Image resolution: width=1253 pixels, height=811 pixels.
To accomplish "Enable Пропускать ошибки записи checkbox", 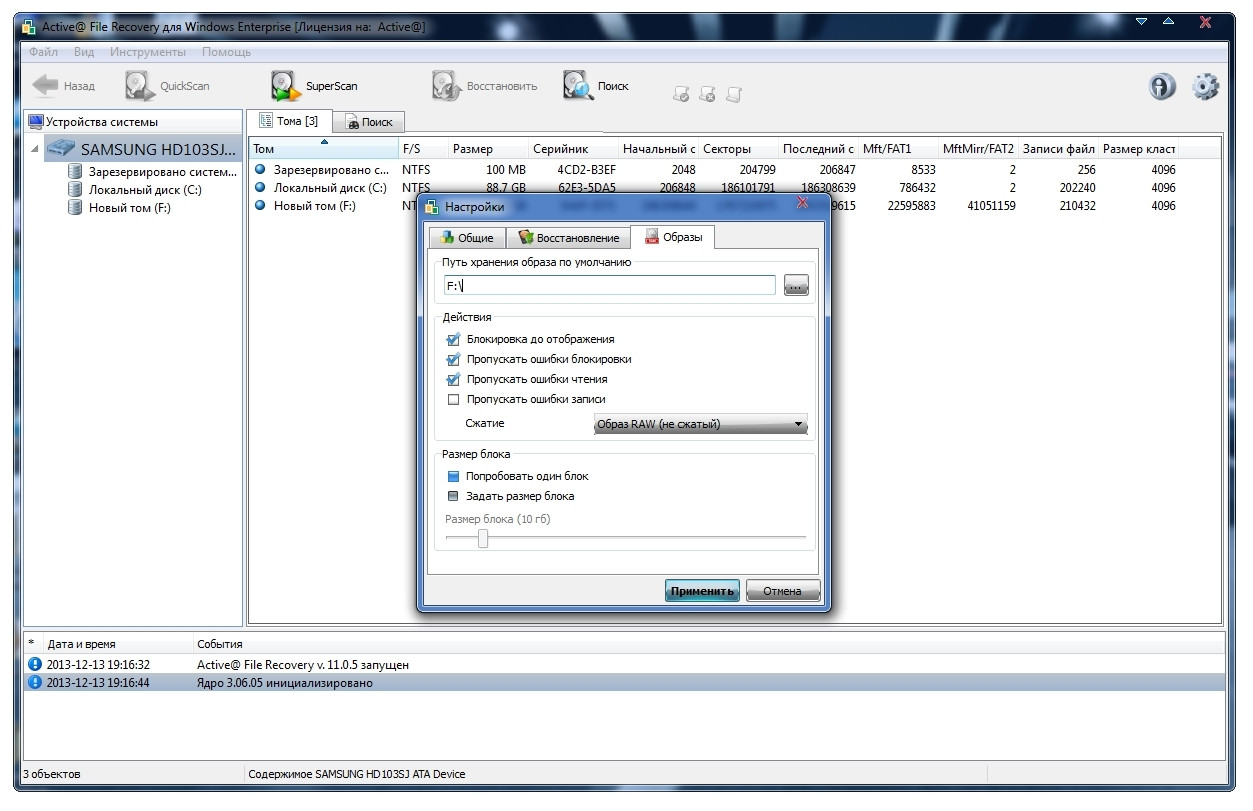I will pos(454,399).
